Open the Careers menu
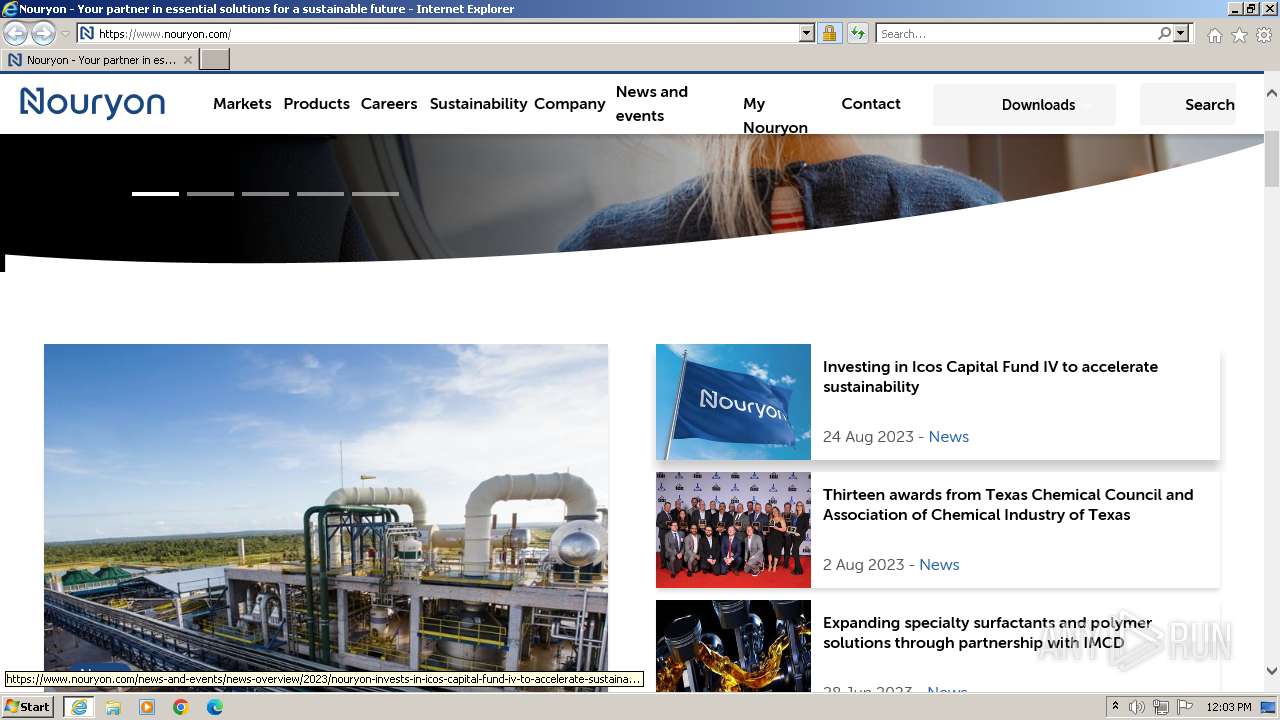 [389, 104]
